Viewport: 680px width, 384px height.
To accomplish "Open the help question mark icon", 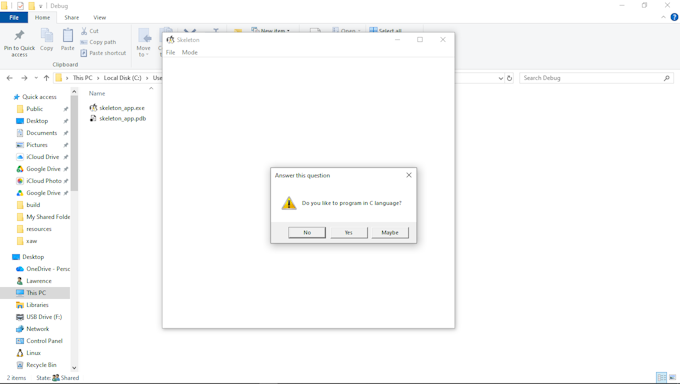I will coord(674,17).
